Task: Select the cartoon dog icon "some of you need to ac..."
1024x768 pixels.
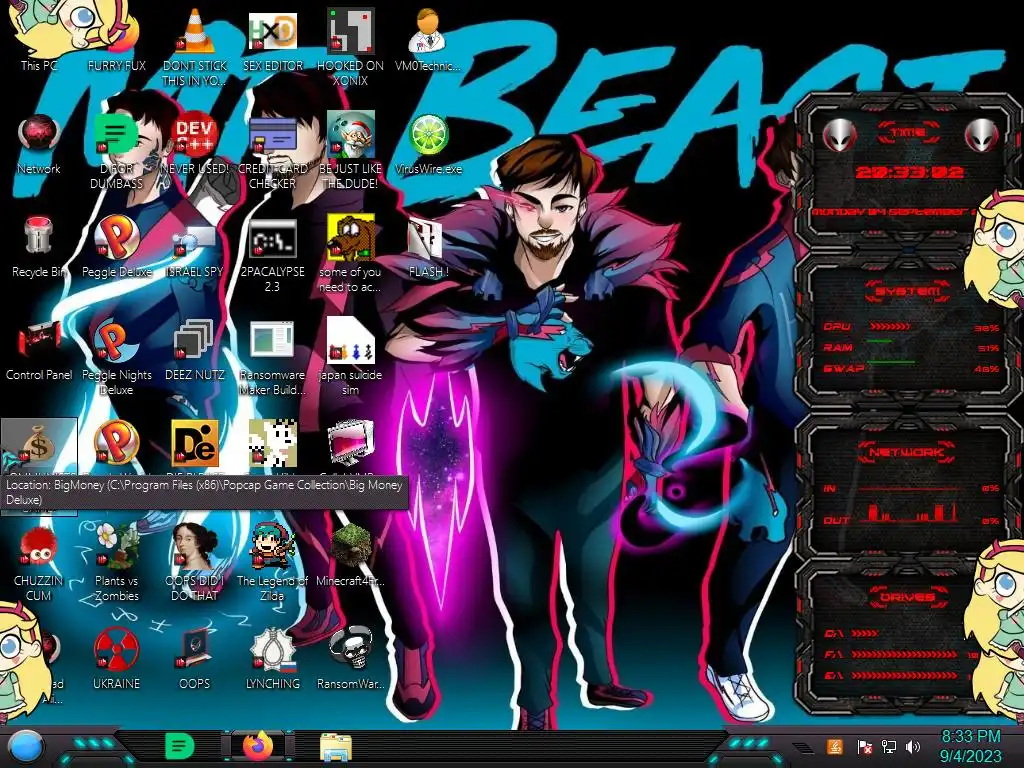Action: (350, 236)
